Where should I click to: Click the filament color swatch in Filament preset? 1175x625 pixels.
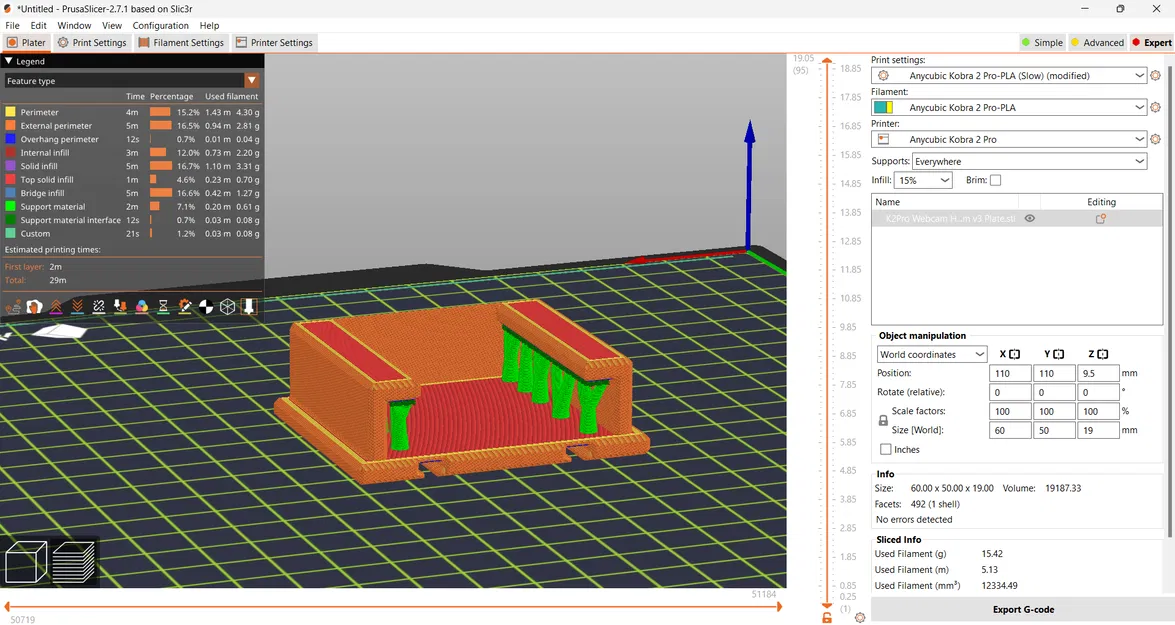pyautogui.click(x=883, y=107)
